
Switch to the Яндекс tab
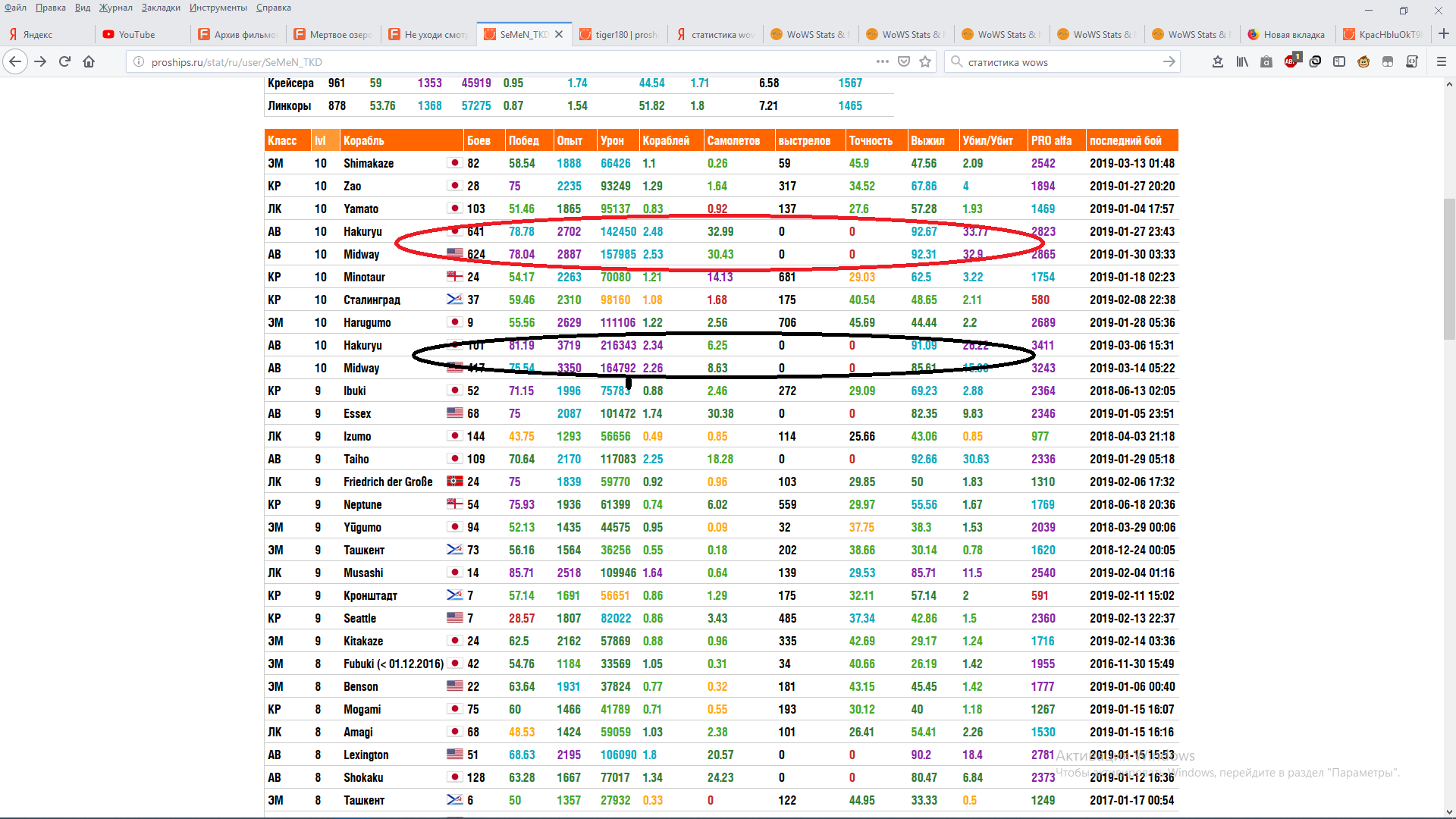(48, 34)
